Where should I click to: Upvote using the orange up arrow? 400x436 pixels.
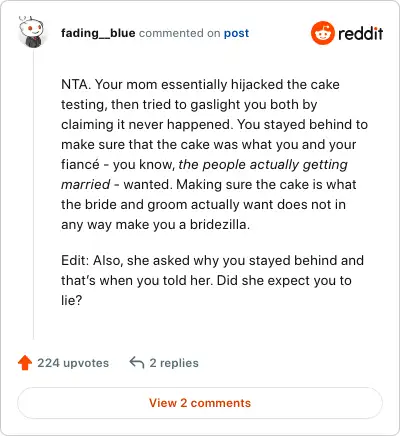coord(25,363)
